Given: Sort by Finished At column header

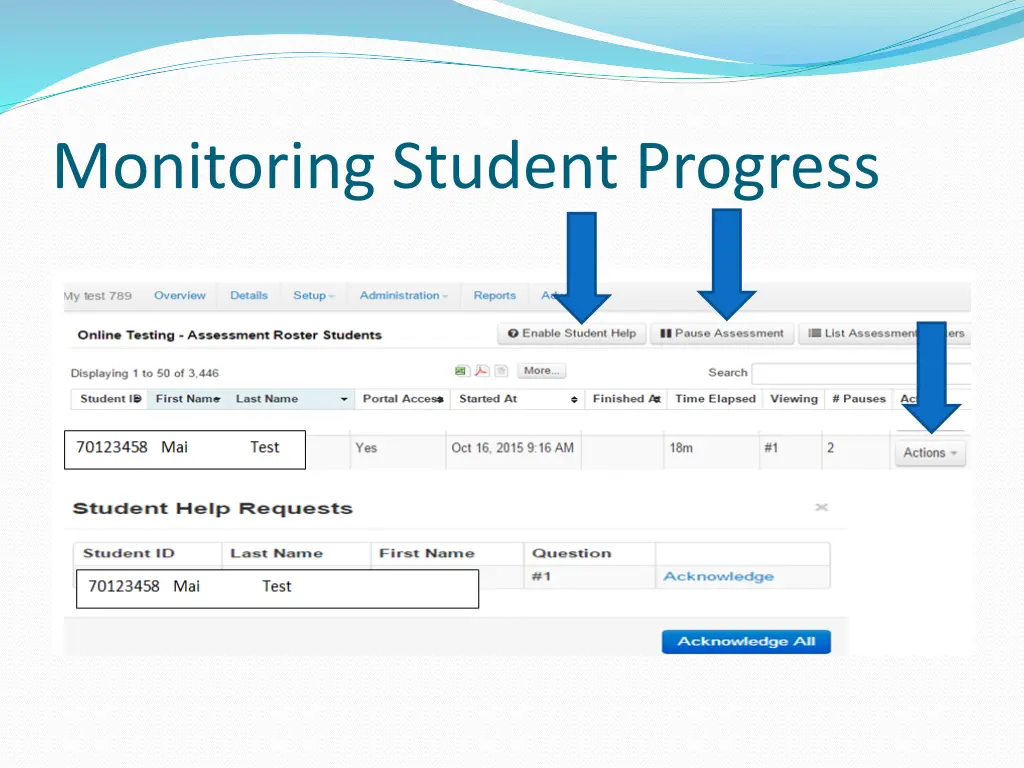Looking at the screenshot, I should tap(626, 399).
